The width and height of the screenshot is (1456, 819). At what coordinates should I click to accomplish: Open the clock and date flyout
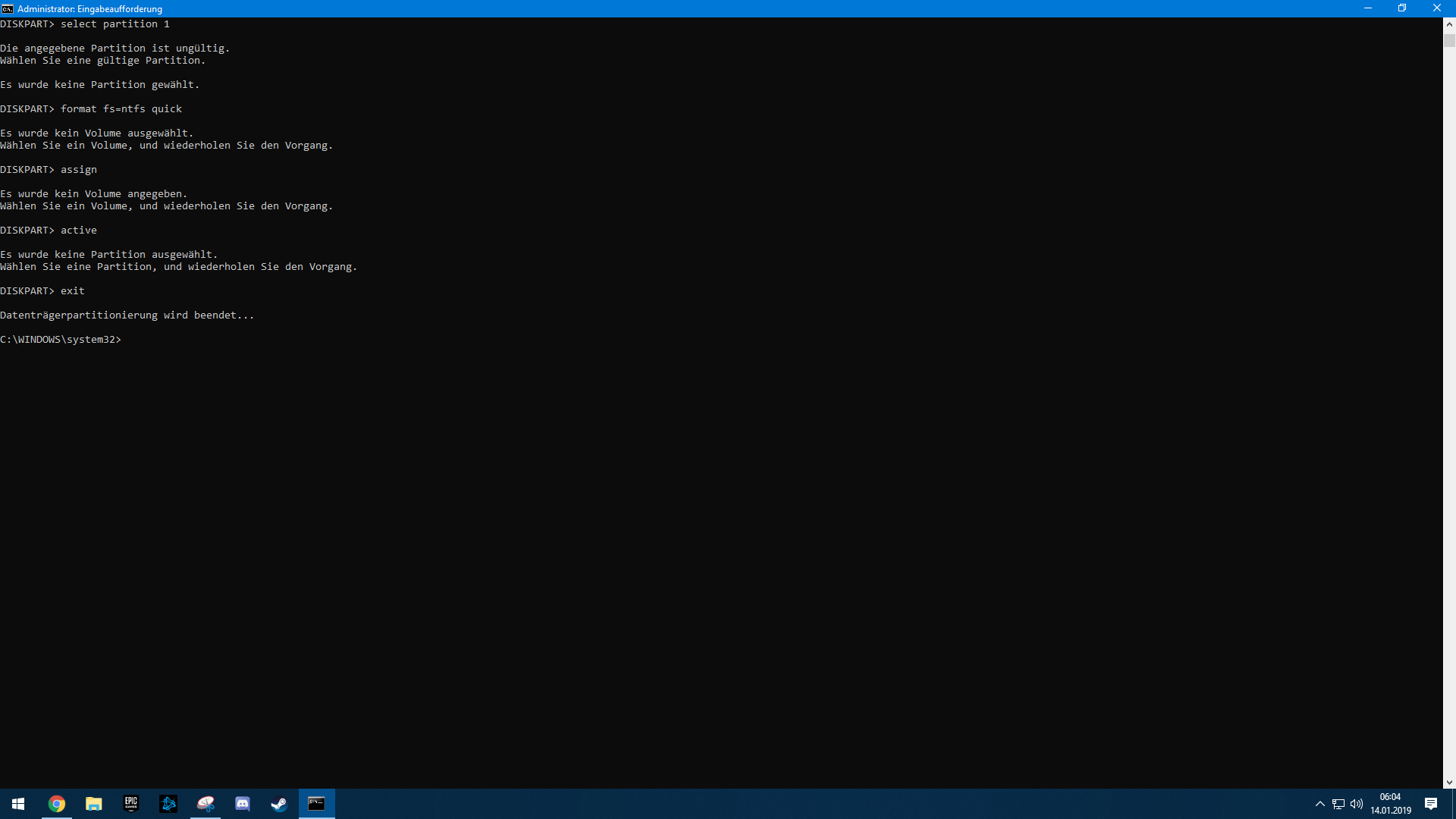click(1390, 804)
